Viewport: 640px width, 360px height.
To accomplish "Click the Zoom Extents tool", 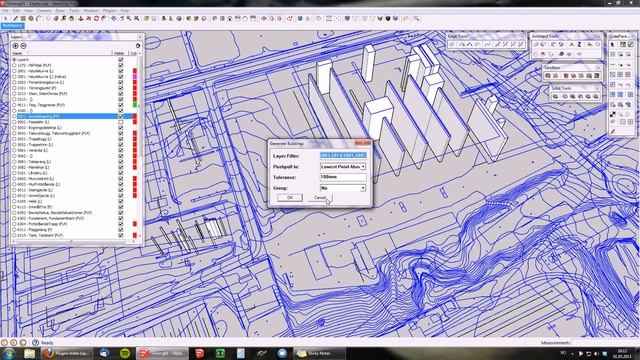I will (137, 18).
